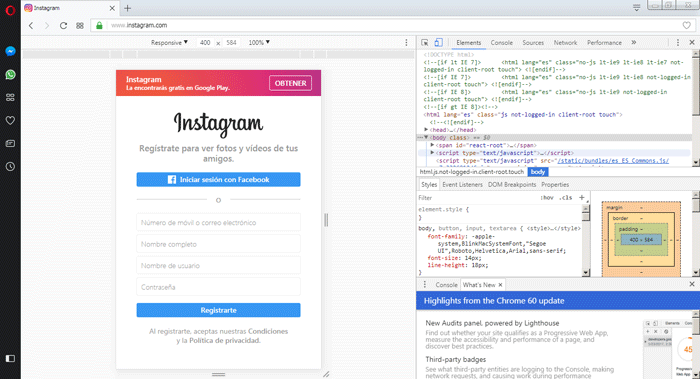
Task: Close the DevTools panel
Action: [692, 42]
